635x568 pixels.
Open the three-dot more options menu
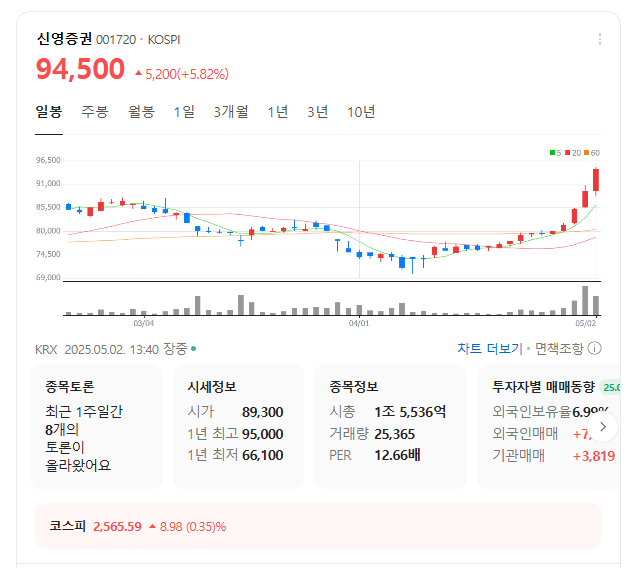tap(600, 39)
